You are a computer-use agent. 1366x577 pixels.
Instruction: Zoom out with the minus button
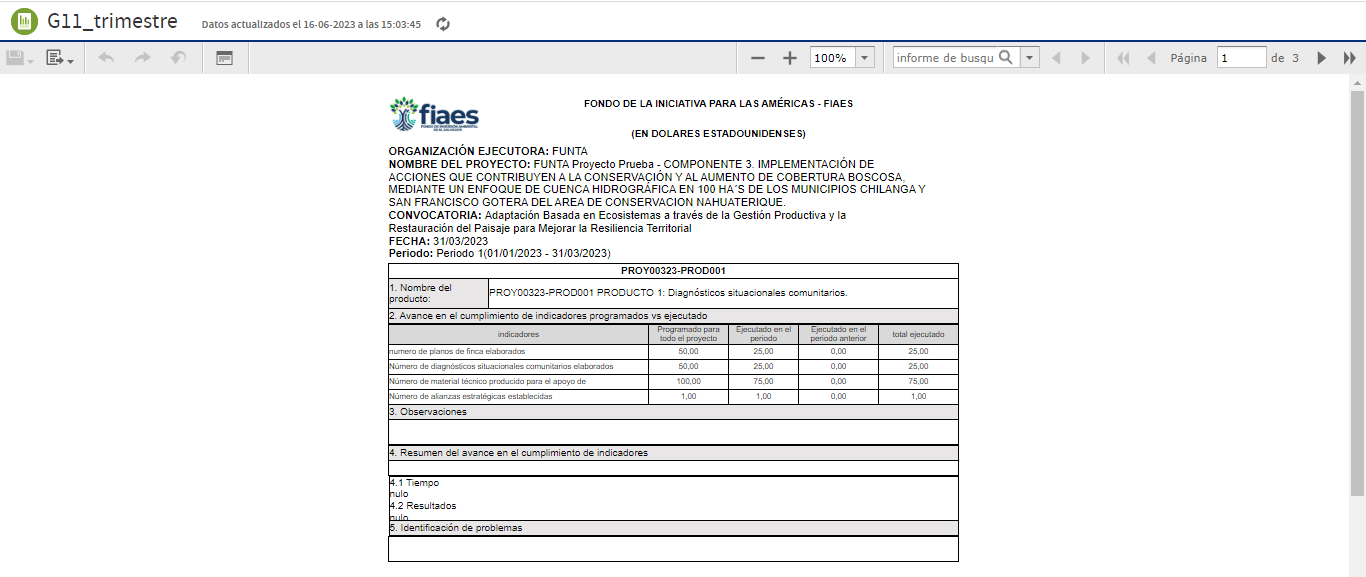758,59
